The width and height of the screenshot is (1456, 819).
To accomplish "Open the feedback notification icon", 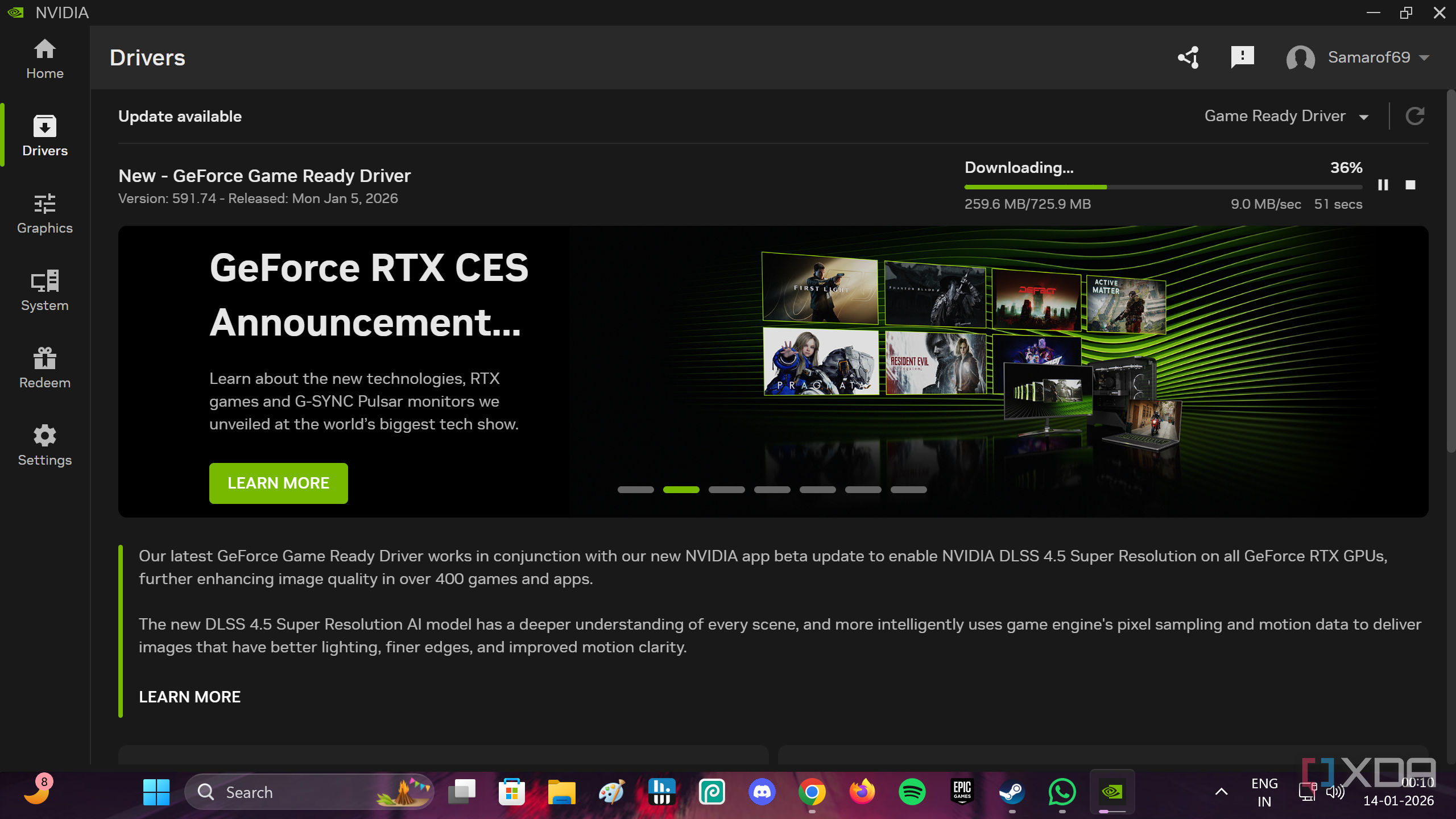I will point(1242,57).
